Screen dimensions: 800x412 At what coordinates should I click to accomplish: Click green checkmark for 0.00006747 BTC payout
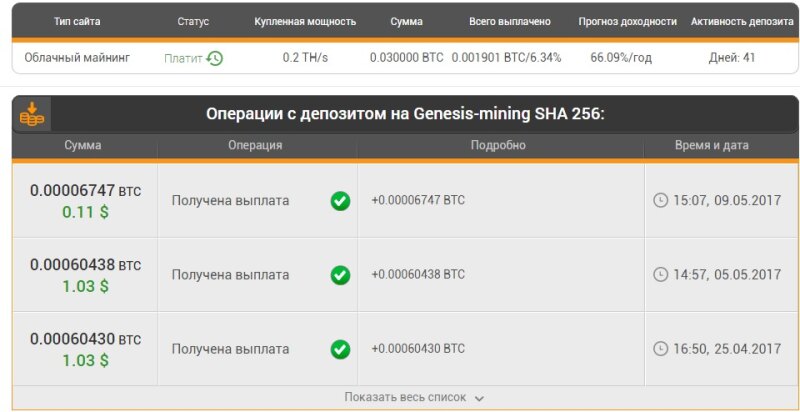pyautogui.click(x=340, y=200)
